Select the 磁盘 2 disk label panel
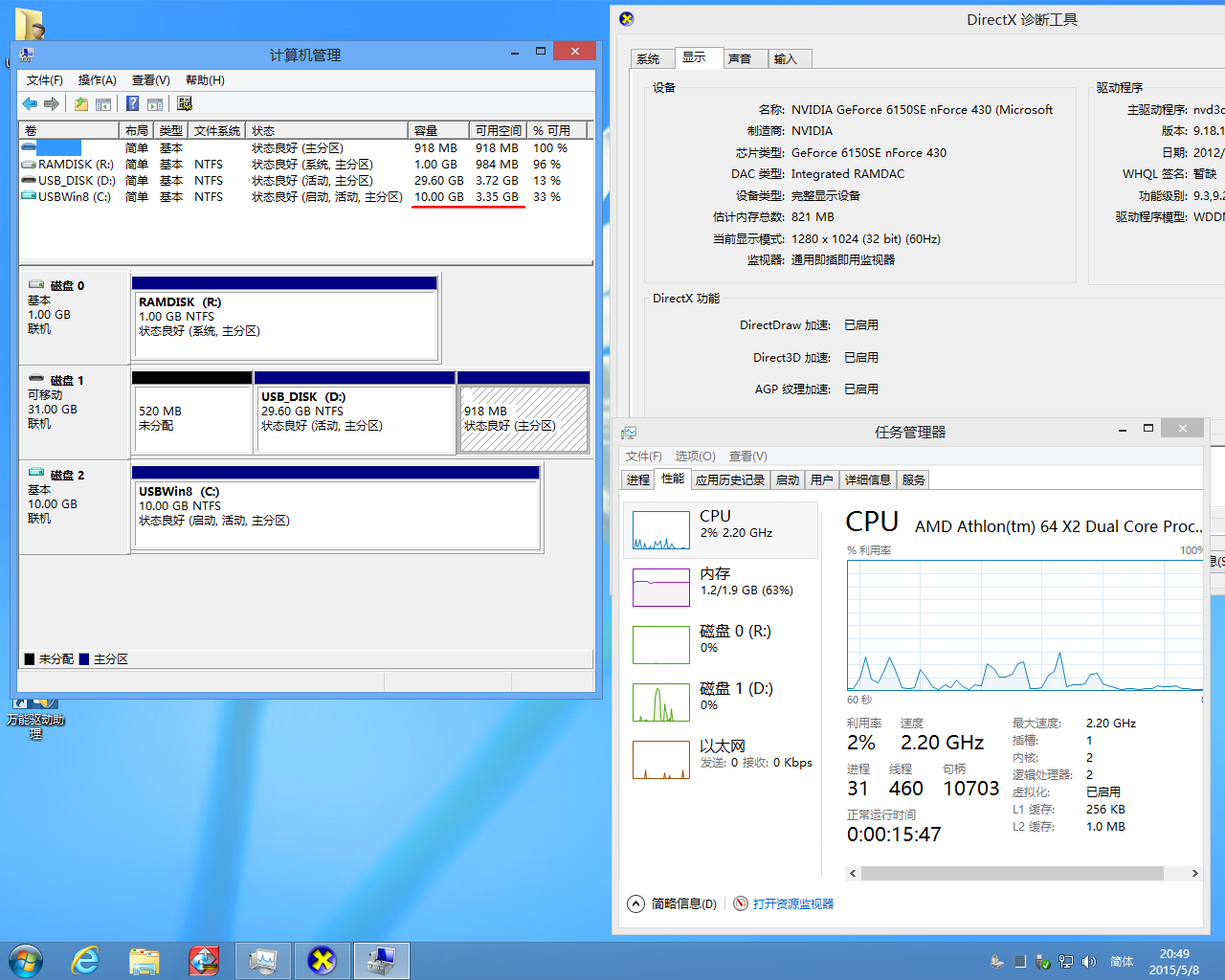Viewport: 1225px width, 980px height. (x=75, y=507)
